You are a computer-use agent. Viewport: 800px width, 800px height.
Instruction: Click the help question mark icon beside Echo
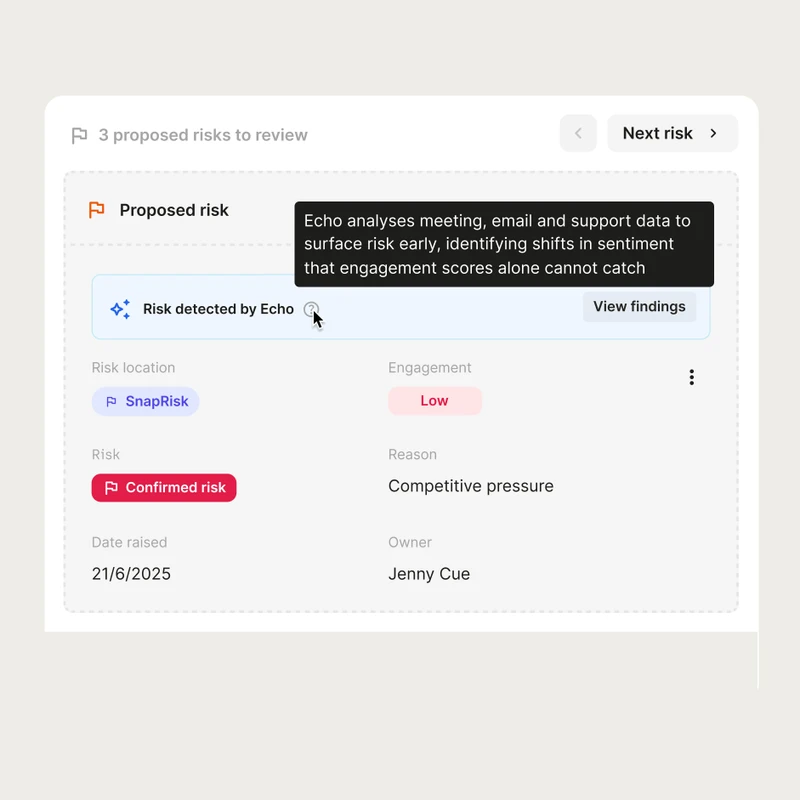click(x=311, y=309)
